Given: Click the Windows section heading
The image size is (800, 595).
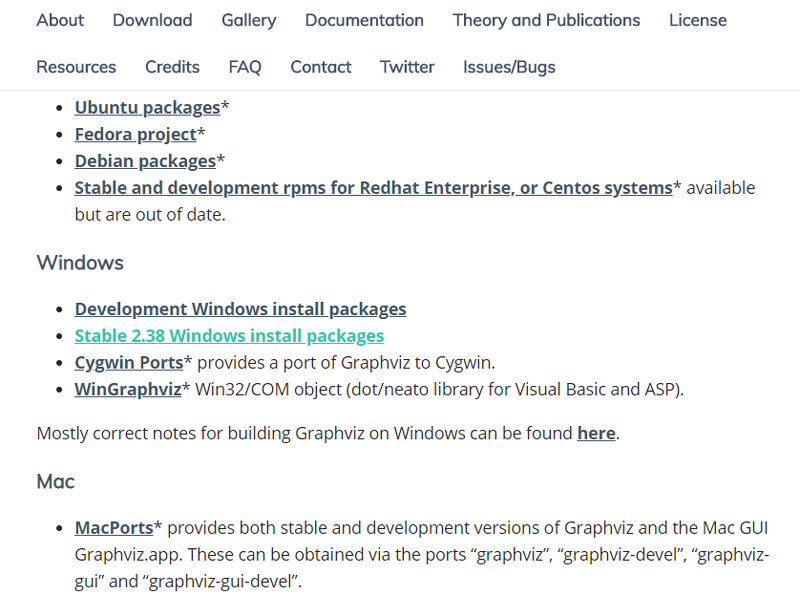Looking at the screenshot, I should pos(80,263).
